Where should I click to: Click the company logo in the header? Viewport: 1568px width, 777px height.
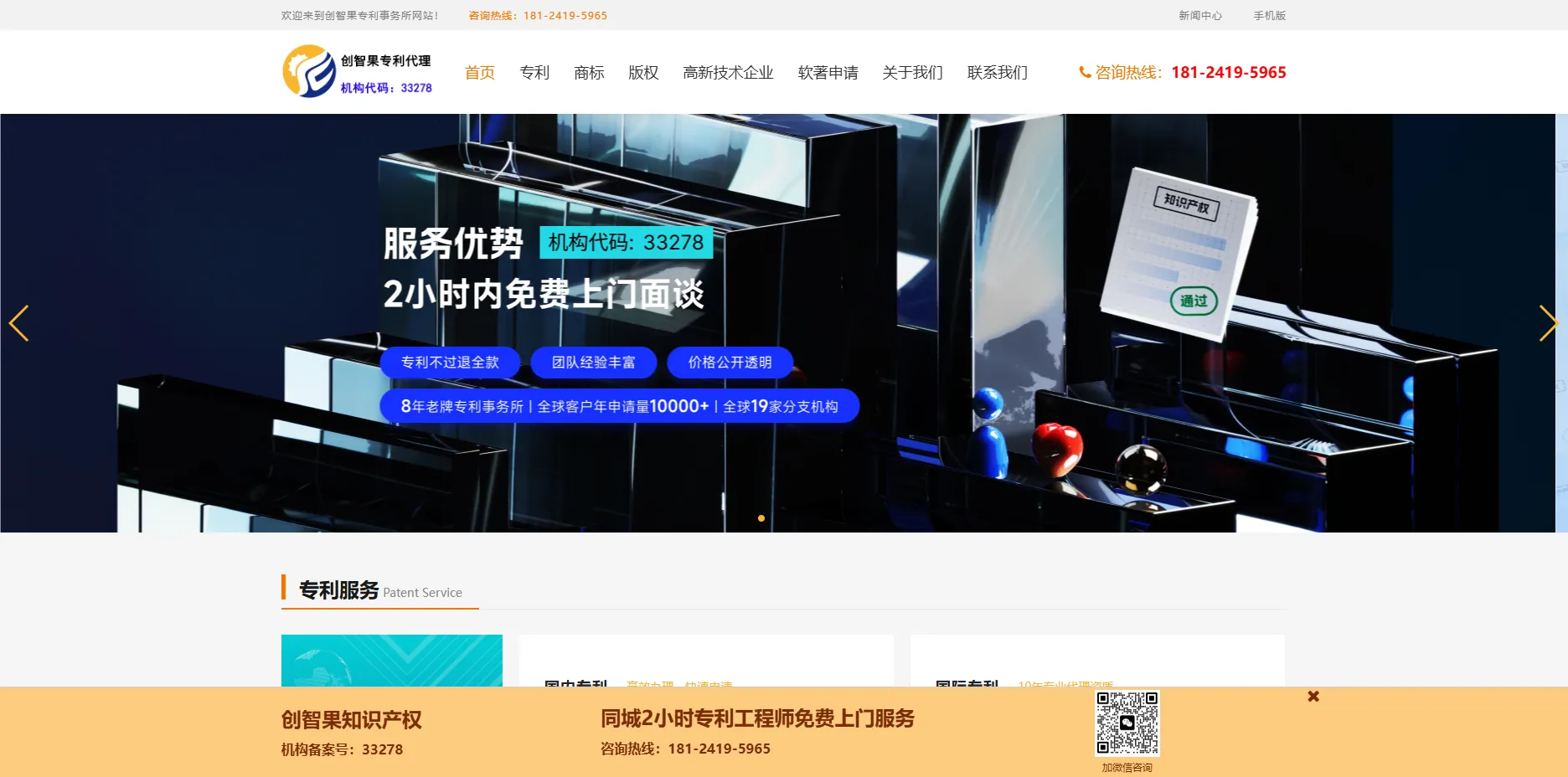pos(358,71)
